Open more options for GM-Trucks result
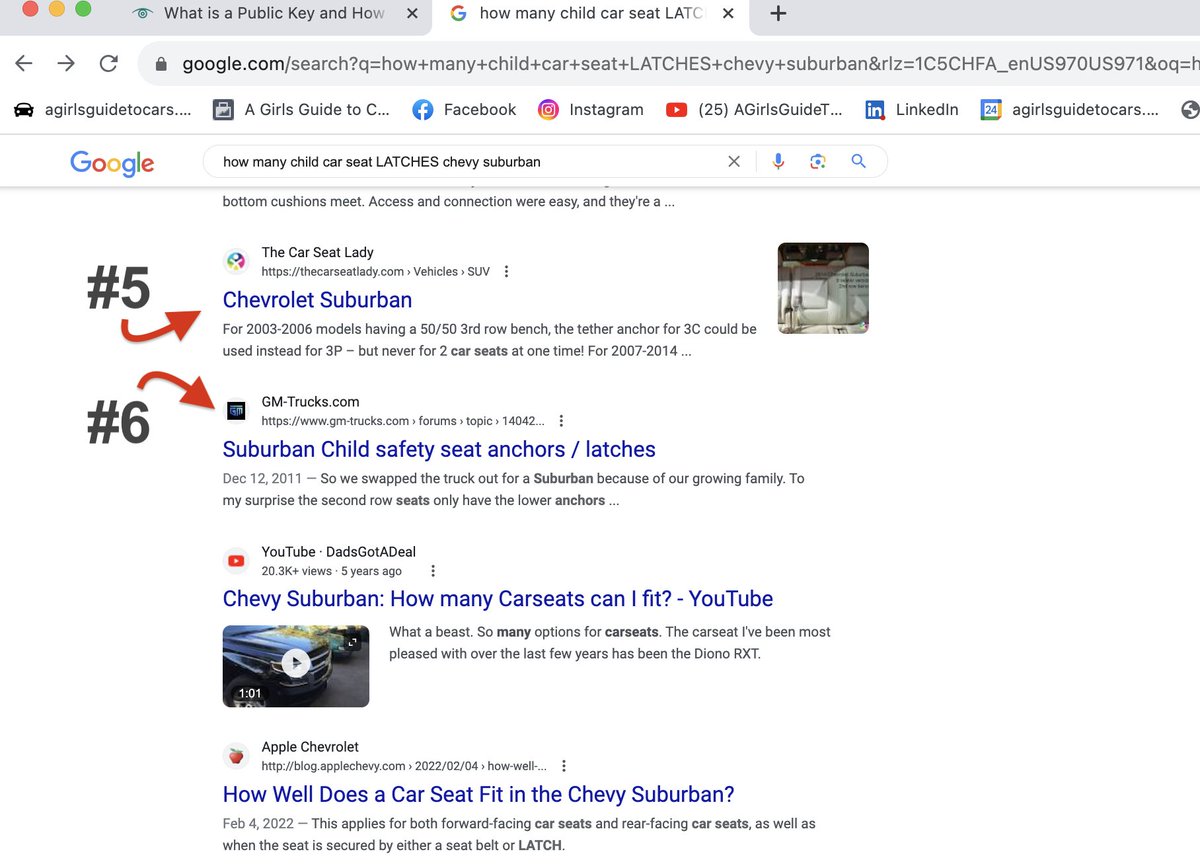This screenshot has height=866, width=1200. click(562, 421)
